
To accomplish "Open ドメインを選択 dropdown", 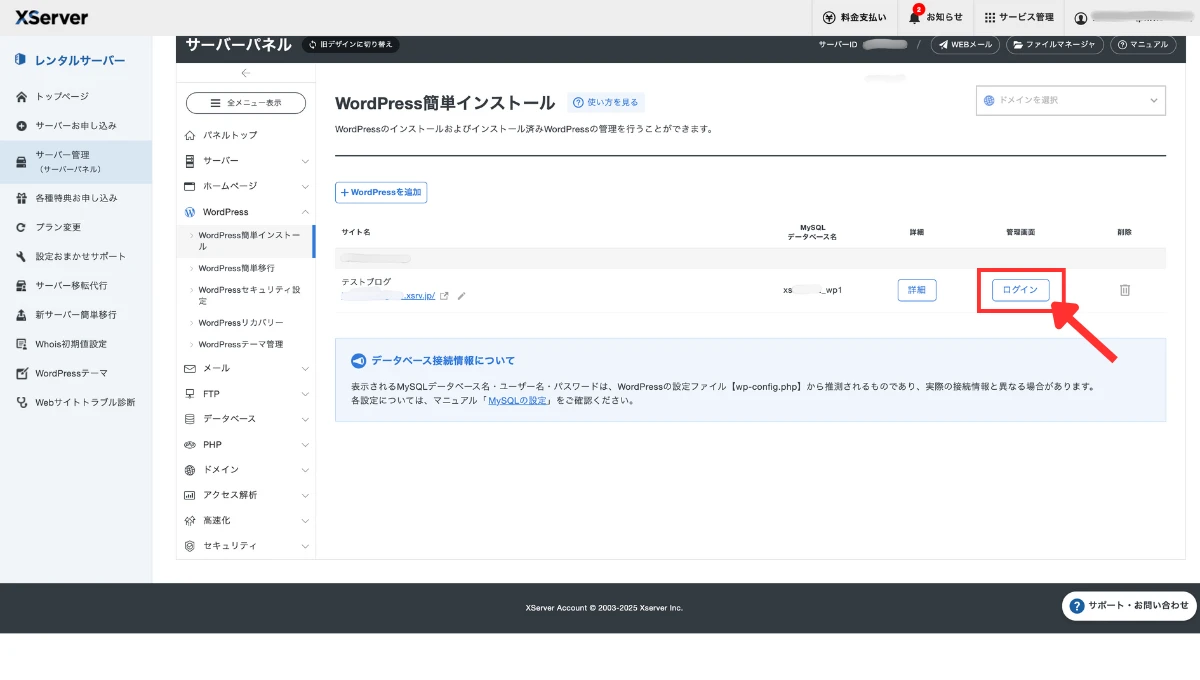I will pyautogui.click(x=1071, y=100).
